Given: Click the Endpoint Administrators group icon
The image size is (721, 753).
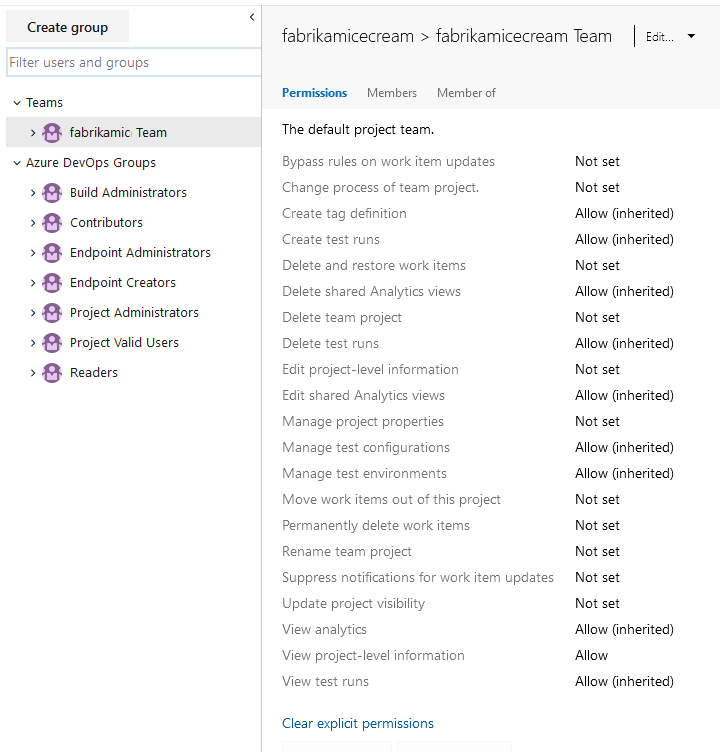Looking at the screenshot, I should (x=52, y=253).
